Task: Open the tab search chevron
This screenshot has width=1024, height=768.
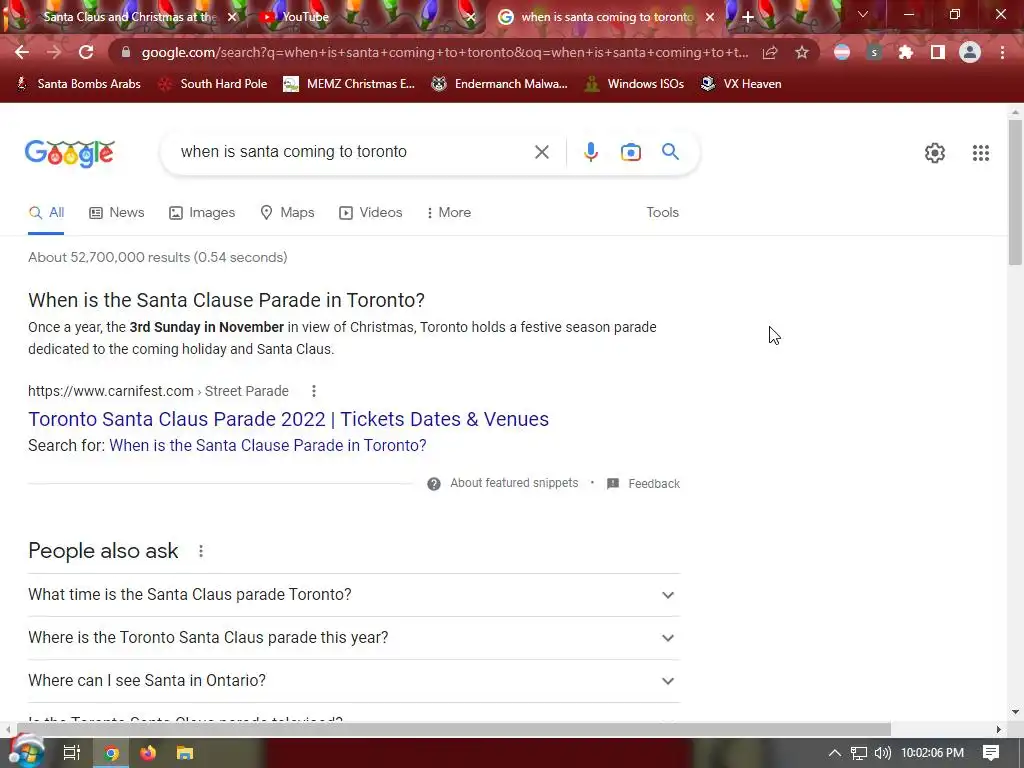Action: tap(863, 14)
